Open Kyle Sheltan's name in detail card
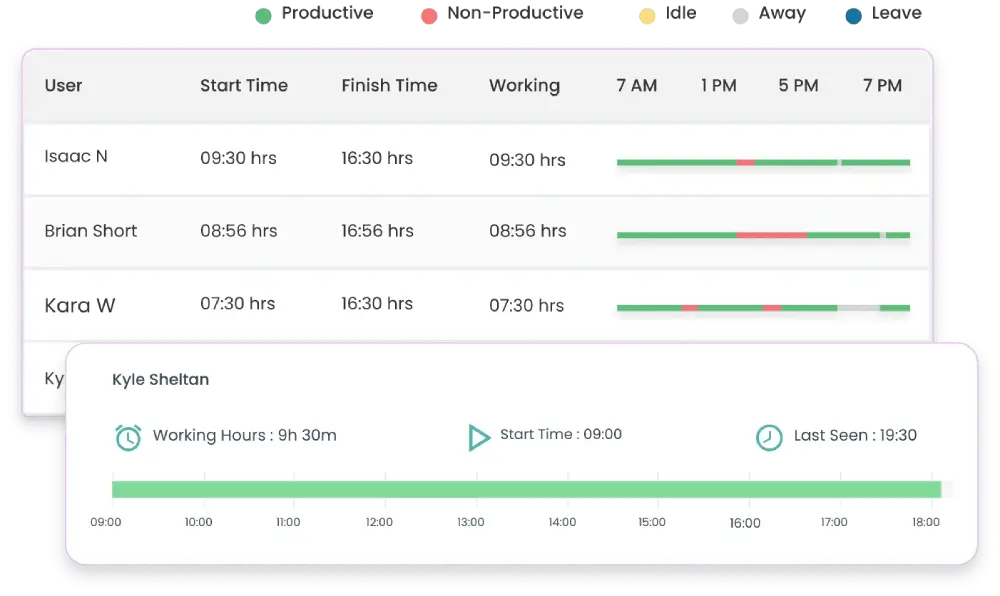This screenshot has height=596, width=1000. (x=161, y=379)
